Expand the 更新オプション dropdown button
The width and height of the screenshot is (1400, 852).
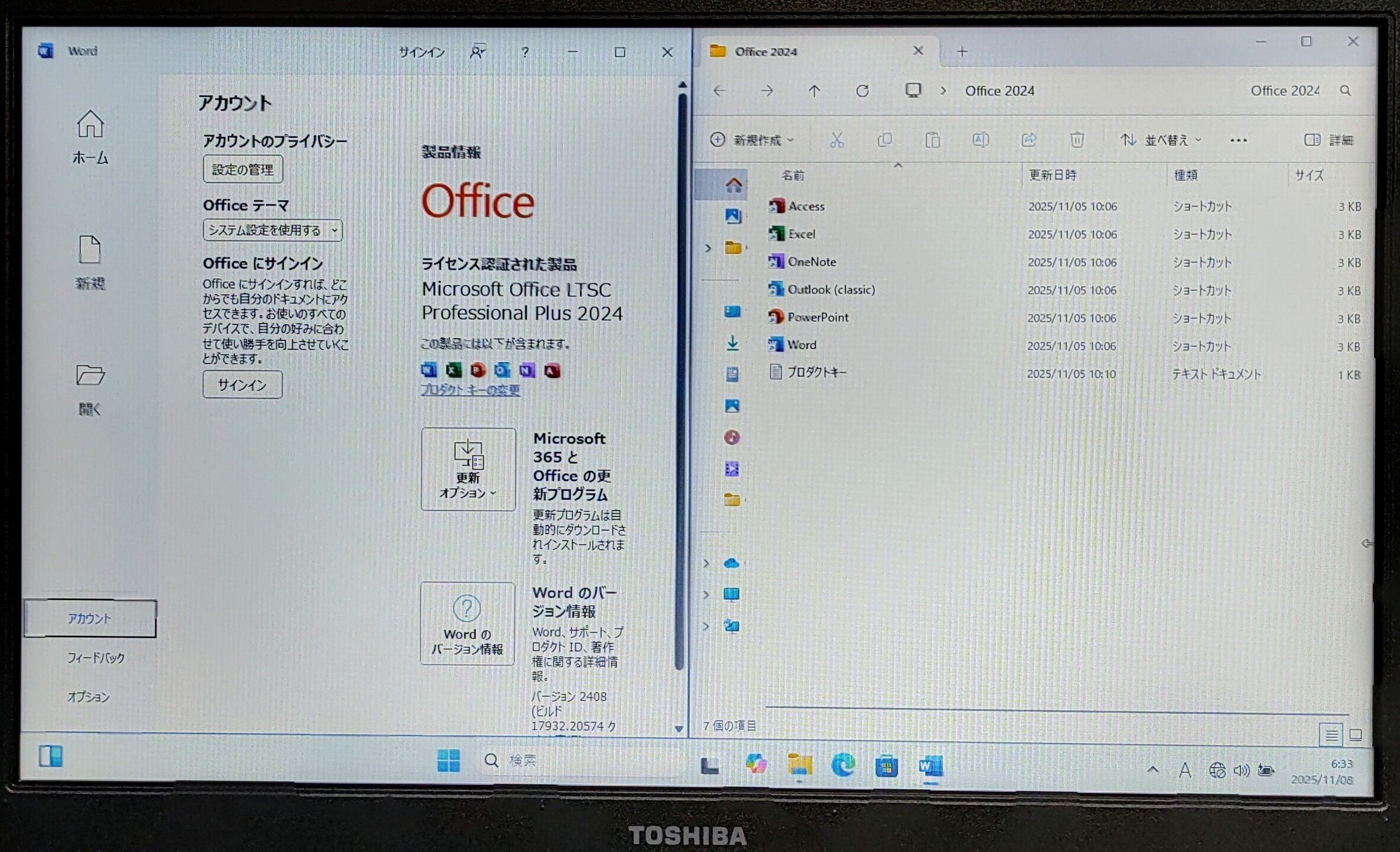point(468,469)
